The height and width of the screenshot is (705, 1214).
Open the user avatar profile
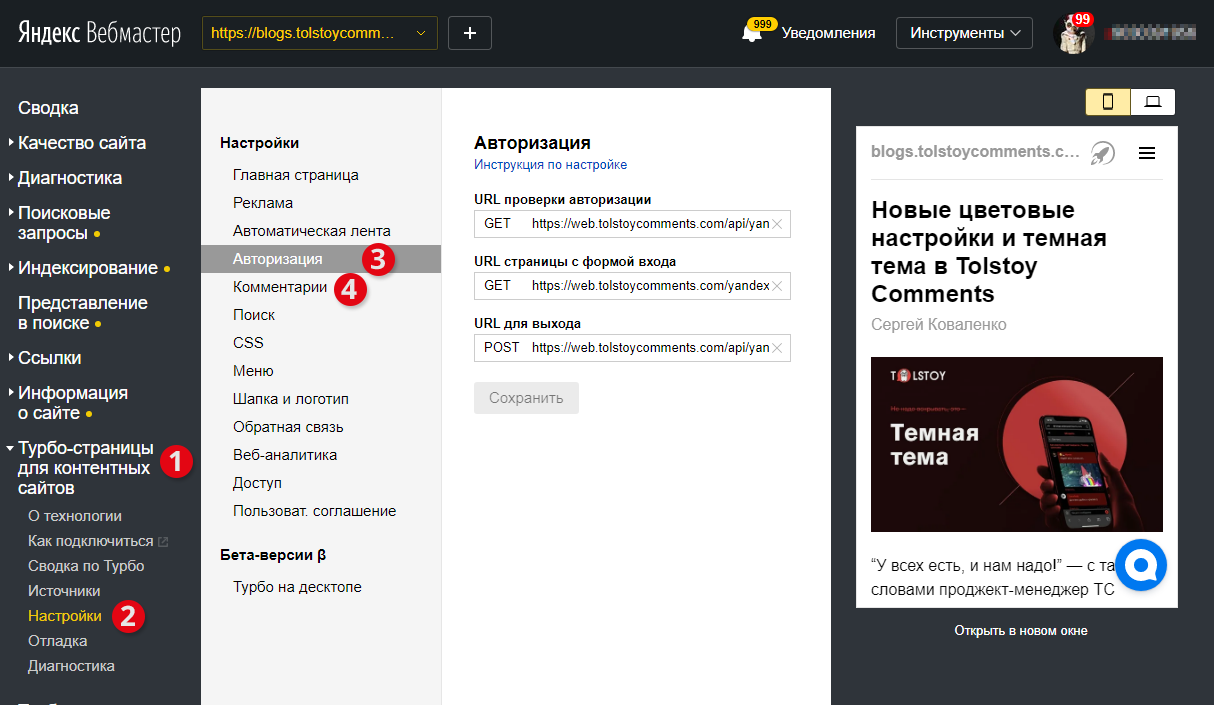[x=1073, y=33]
